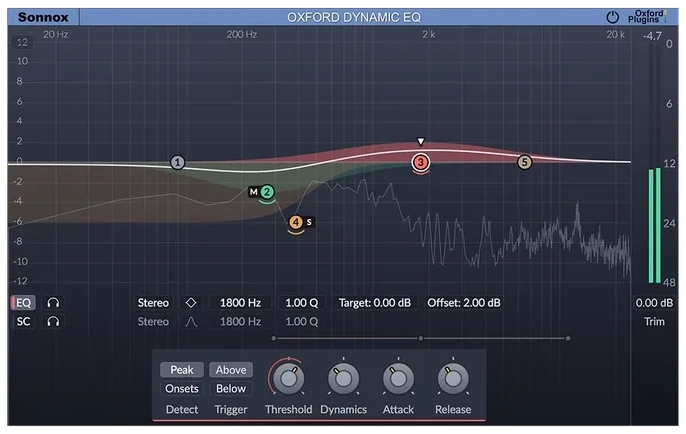Select EQ band node 1
Image resolution: width=686 pixels, height=434 pixels.
pos(178,162)
